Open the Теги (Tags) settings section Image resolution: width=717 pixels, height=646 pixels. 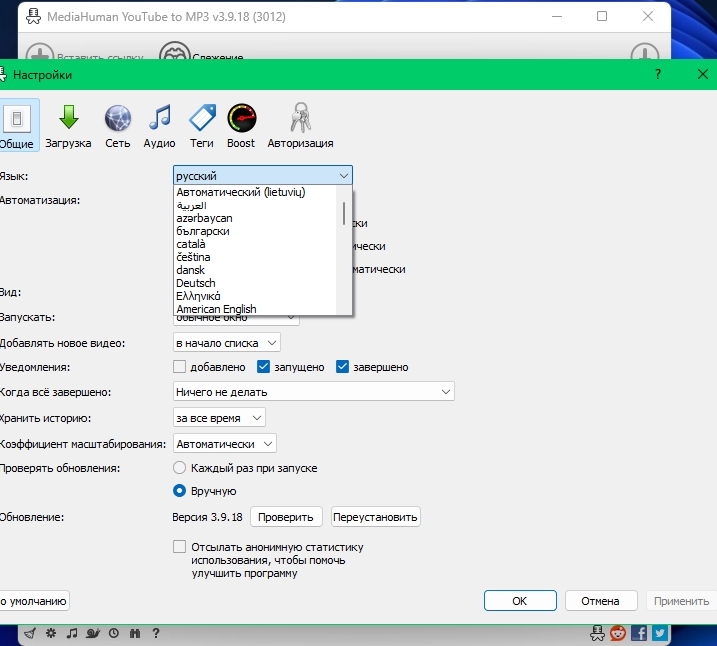tap(202, 125)
